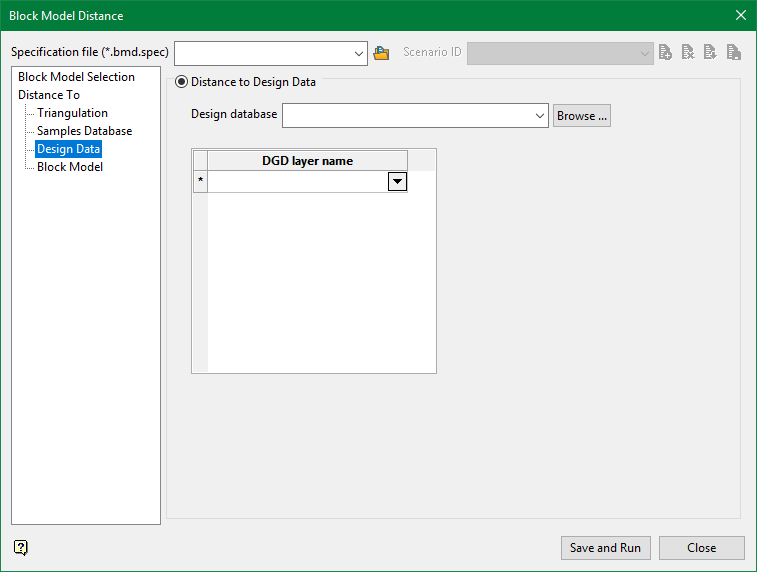Click the copy scenario icon
757x572 pixels.
coord(734,53)
